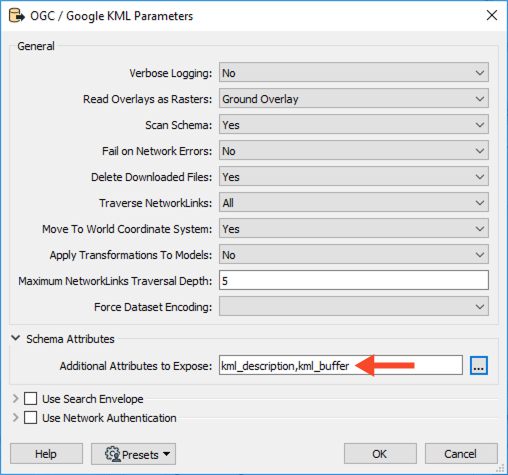Collapse the Schema Attributes section
This screenshot has height=475, width=508.
coord(15,338)
